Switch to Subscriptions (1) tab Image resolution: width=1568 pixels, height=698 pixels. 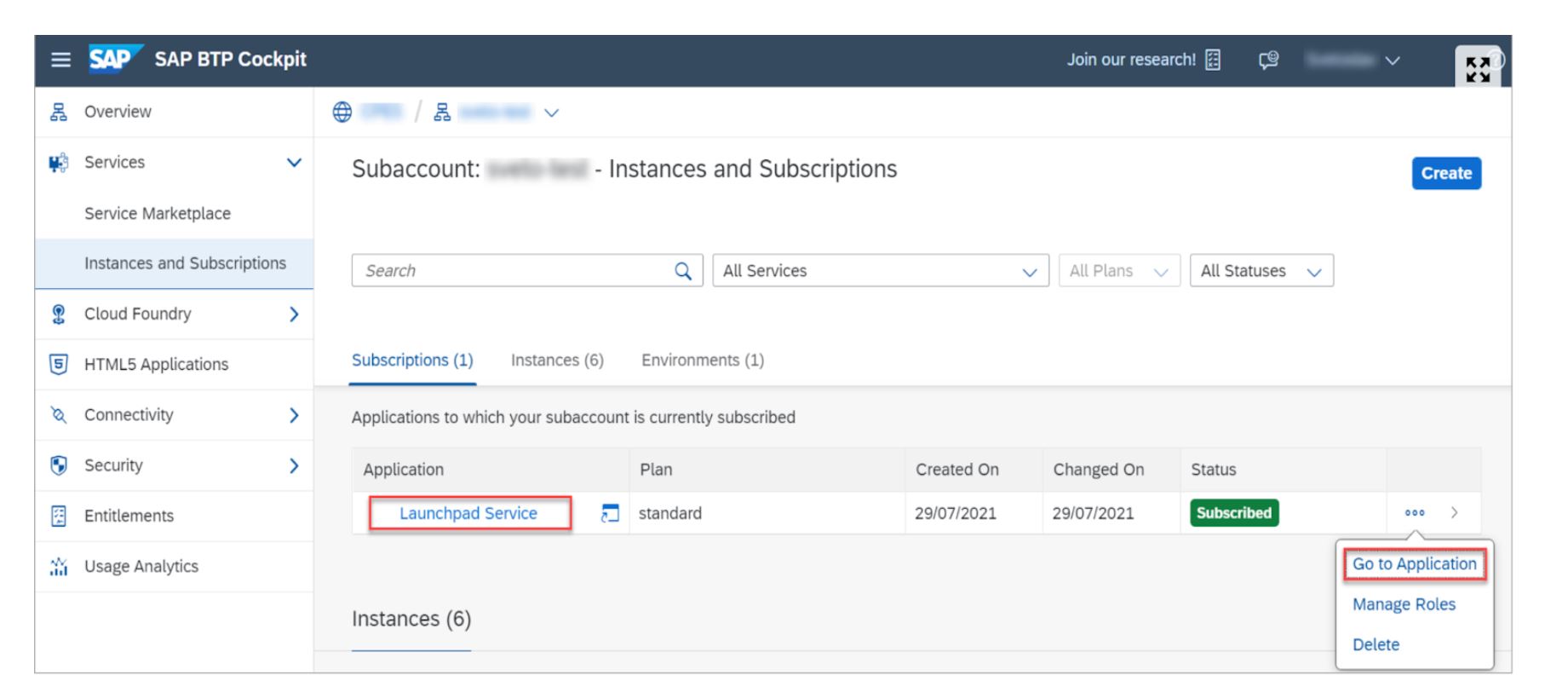[412, 361]
